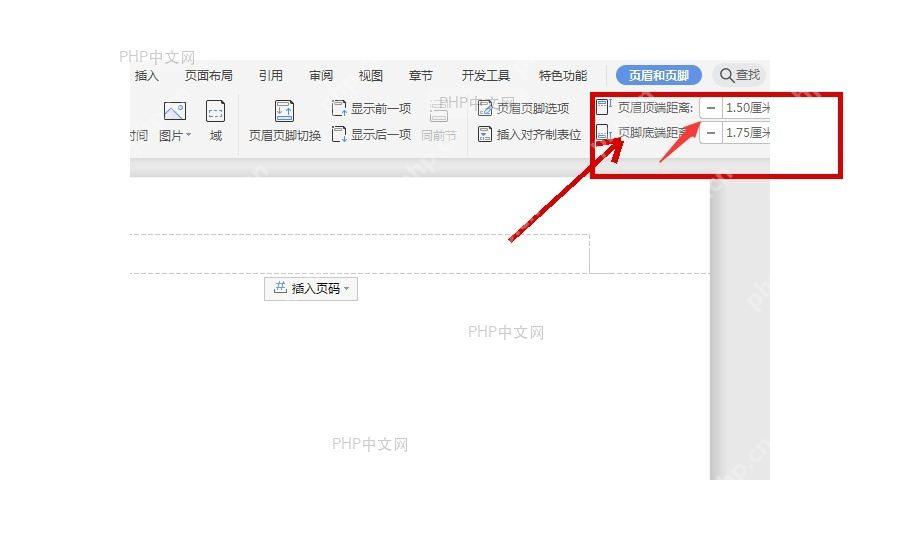
Task: Open the 插入 ribbon tab
Action: tap(146, 76)
